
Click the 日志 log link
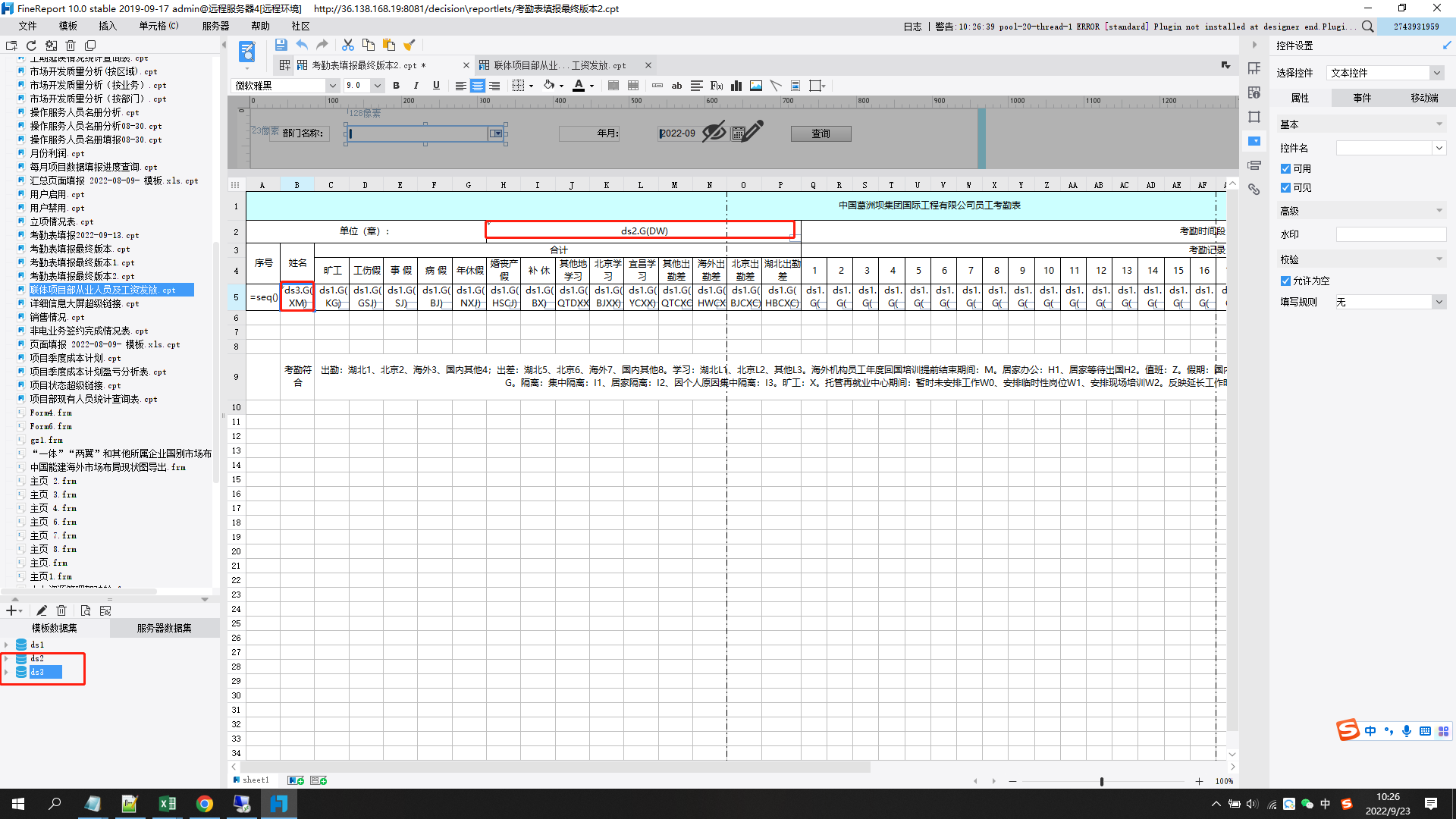click(912, 27)
